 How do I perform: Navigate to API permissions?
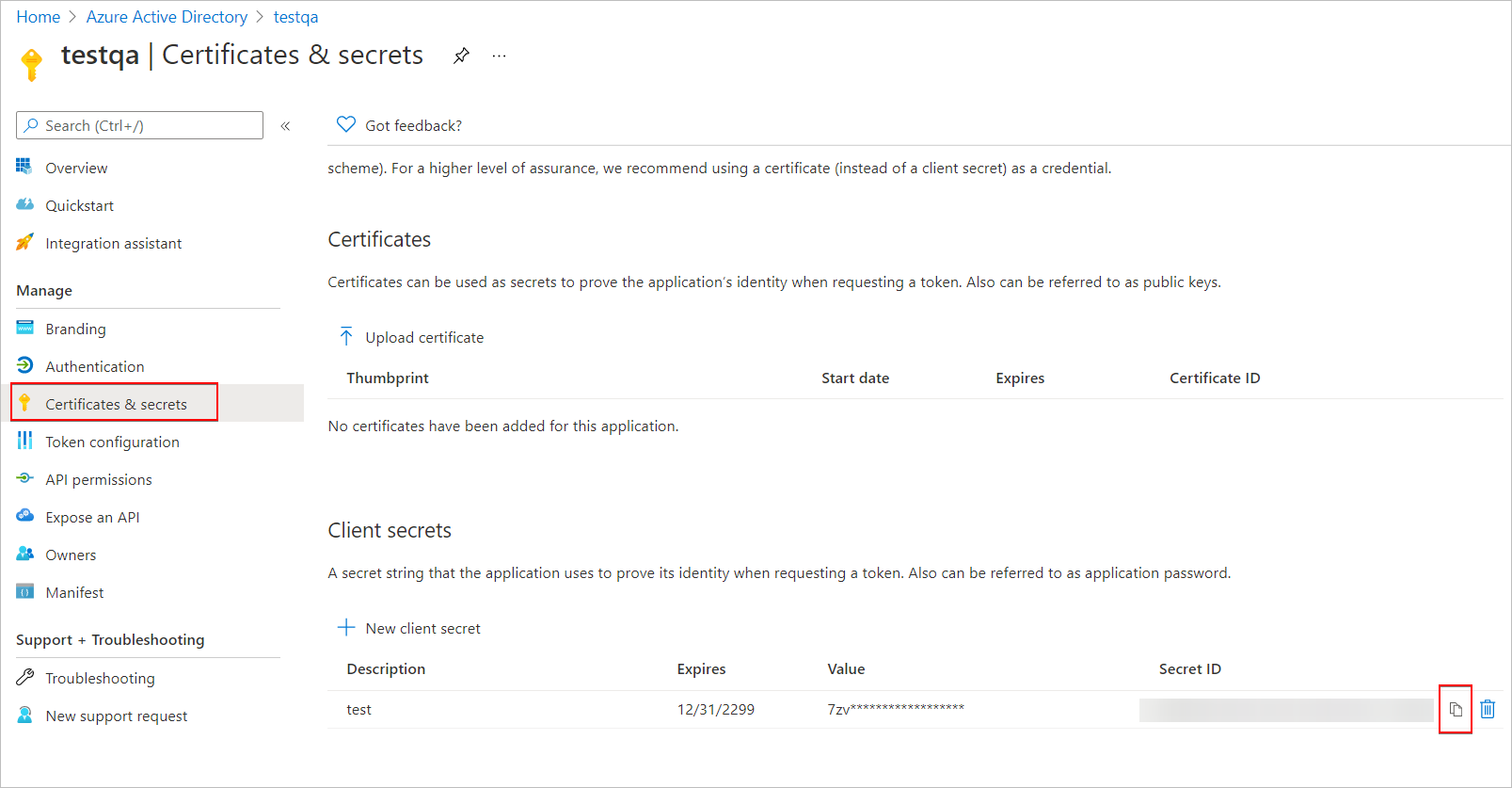(98, 480)
